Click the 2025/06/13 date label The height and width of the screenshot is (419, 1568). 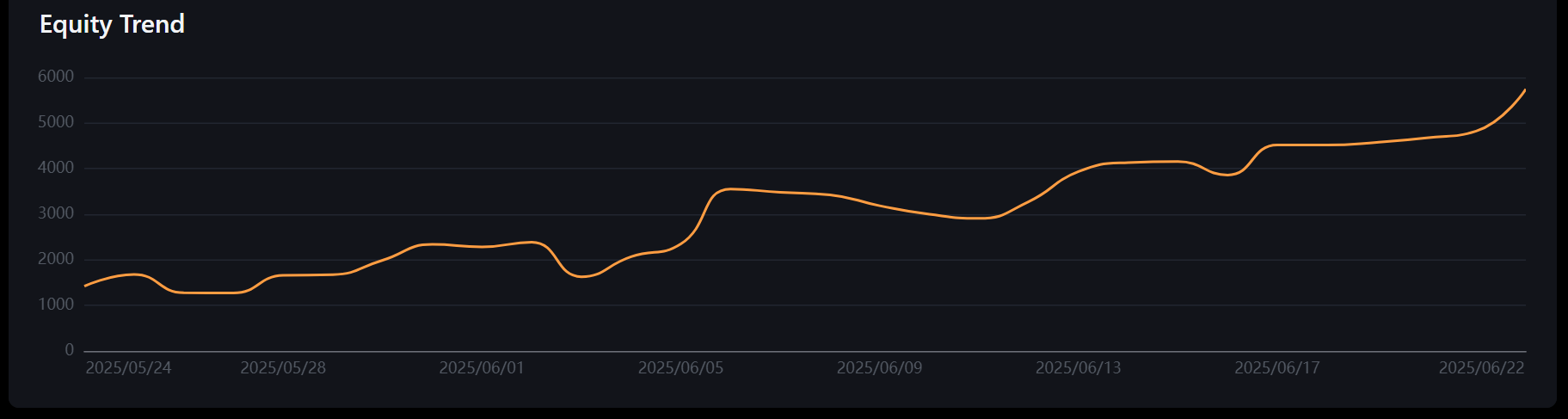click(x=1078, y=368)
